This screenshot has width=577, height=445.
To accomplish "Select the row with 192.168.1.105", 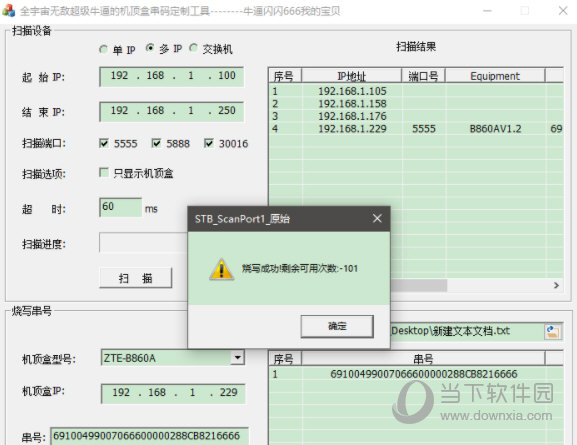I will [416, 91].
